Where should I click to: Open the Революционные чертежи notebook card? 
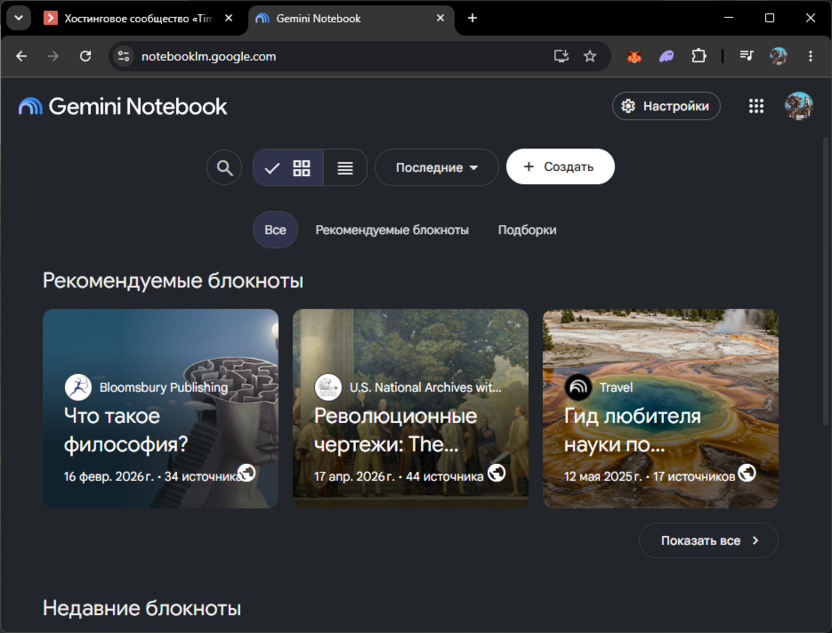coord(410,409)
